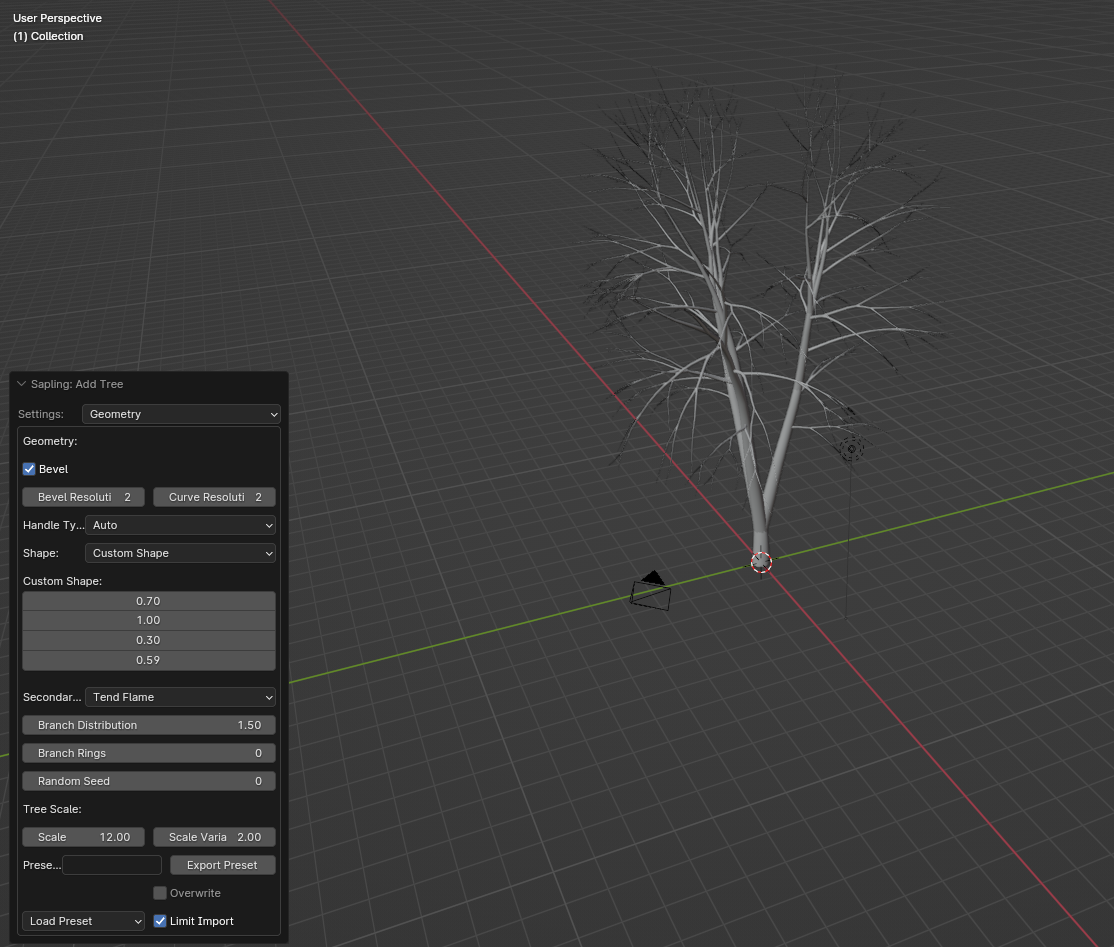Click the Preset name text field

[x=112, y=865]
